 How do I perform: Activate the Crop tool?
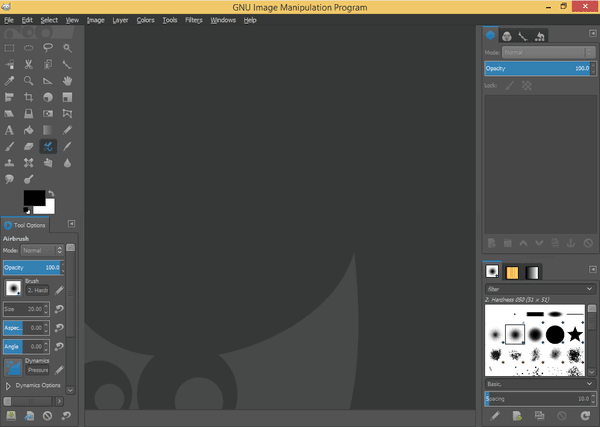(x=29, y=97)
